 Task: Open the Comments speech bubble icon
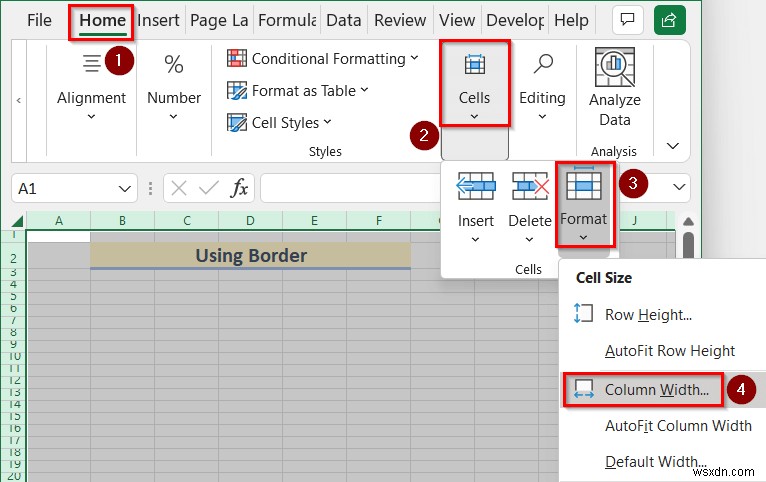627,20
